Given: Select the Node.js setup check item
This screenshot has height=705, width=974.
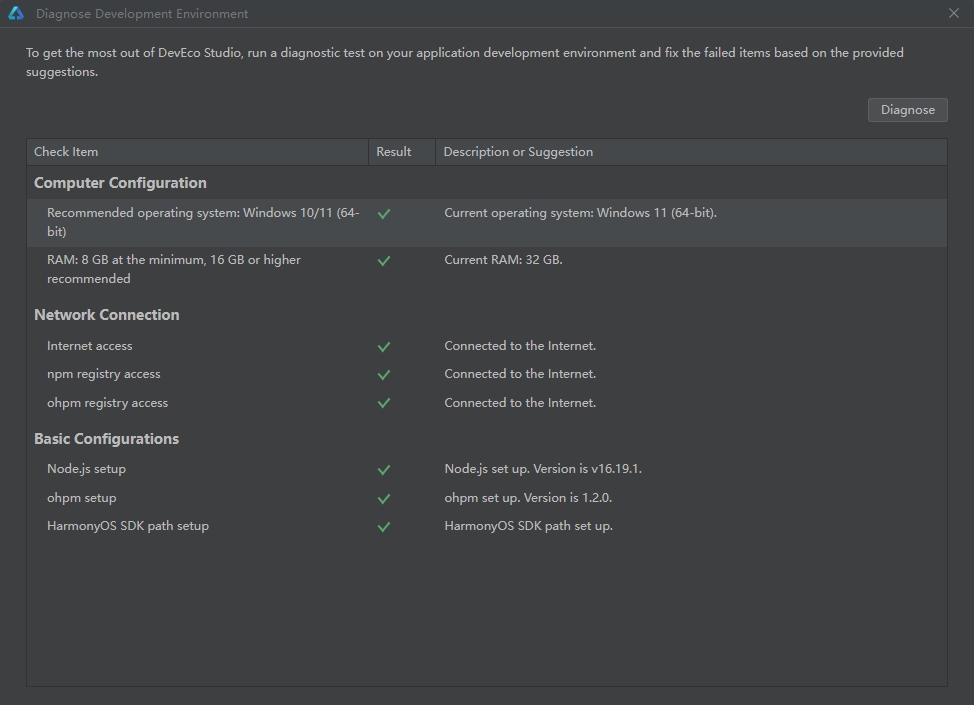Looking at the screenshot, I should (x=86, y=469).
